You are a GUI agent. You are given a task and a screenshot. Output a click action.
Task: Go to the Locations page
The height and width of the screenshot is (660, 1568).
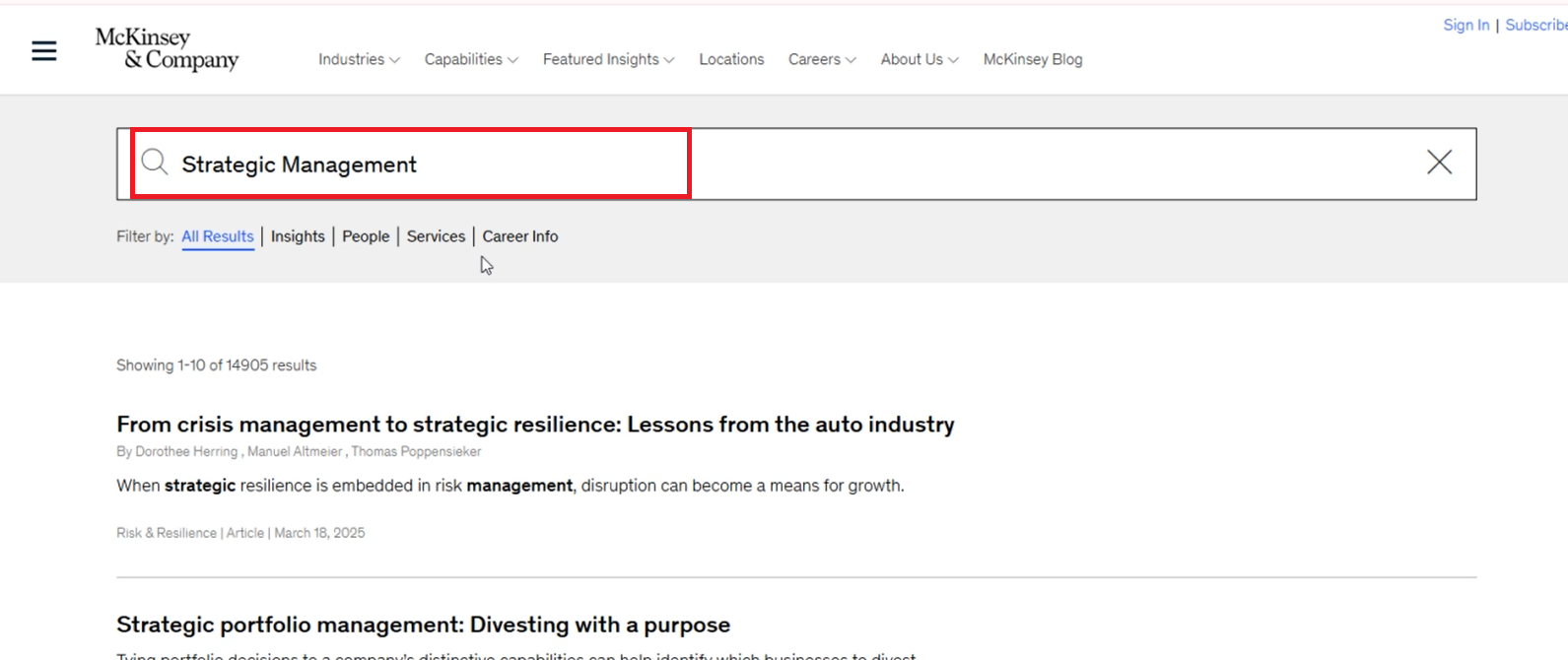[731, 59]
